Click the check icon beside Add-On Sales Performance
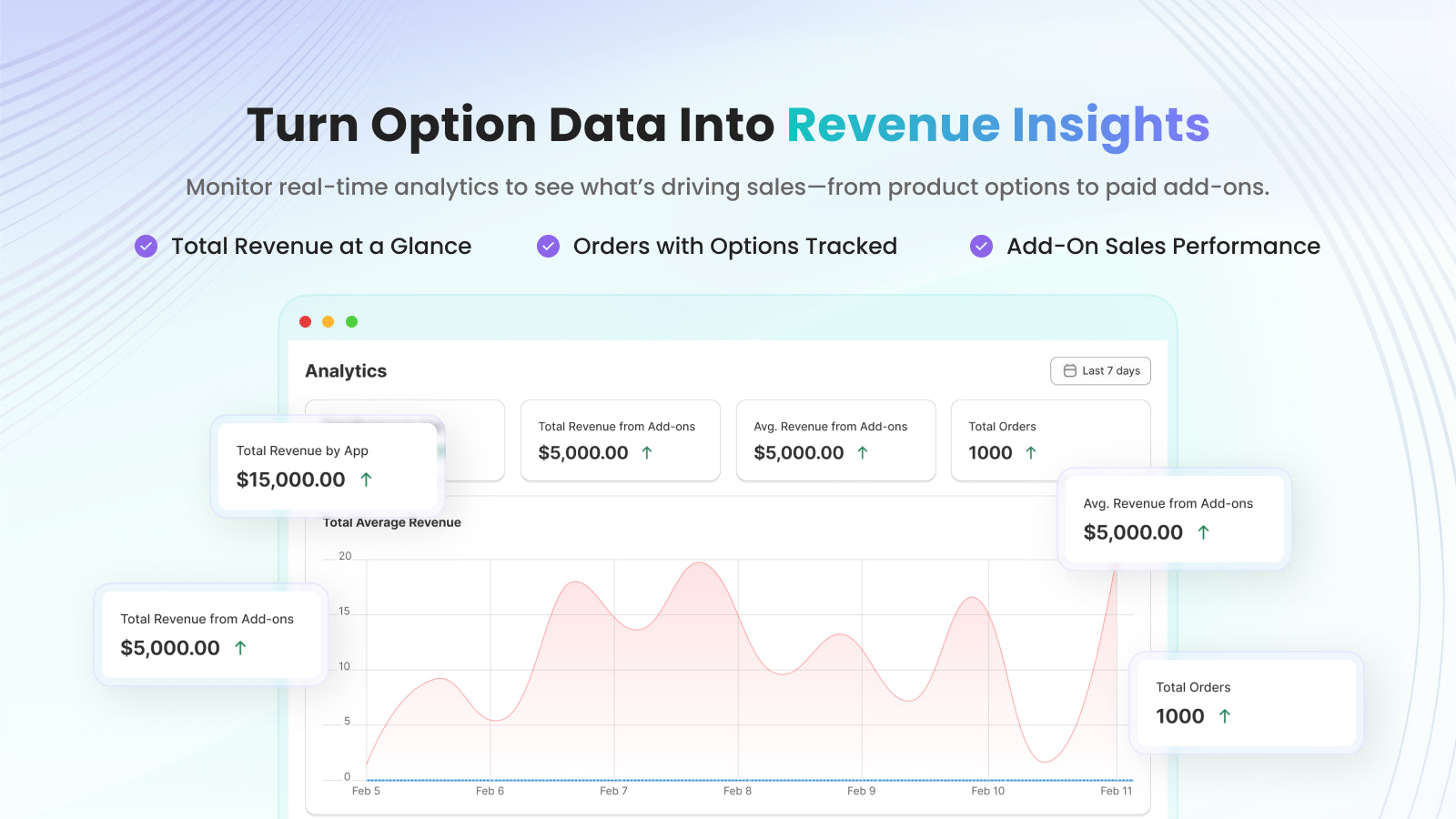This screenshot has width=1456, height=819. [981, 246]
